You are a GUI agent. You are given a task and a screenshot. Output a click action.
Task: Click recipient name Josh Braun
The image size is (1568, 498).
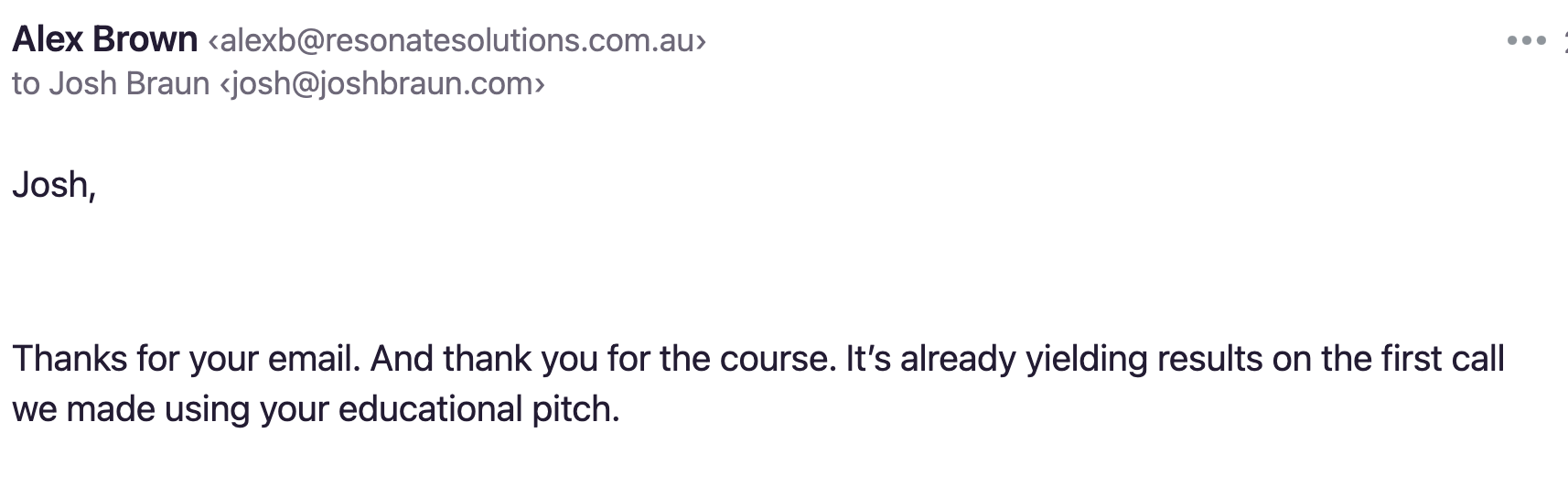point(129,83)
